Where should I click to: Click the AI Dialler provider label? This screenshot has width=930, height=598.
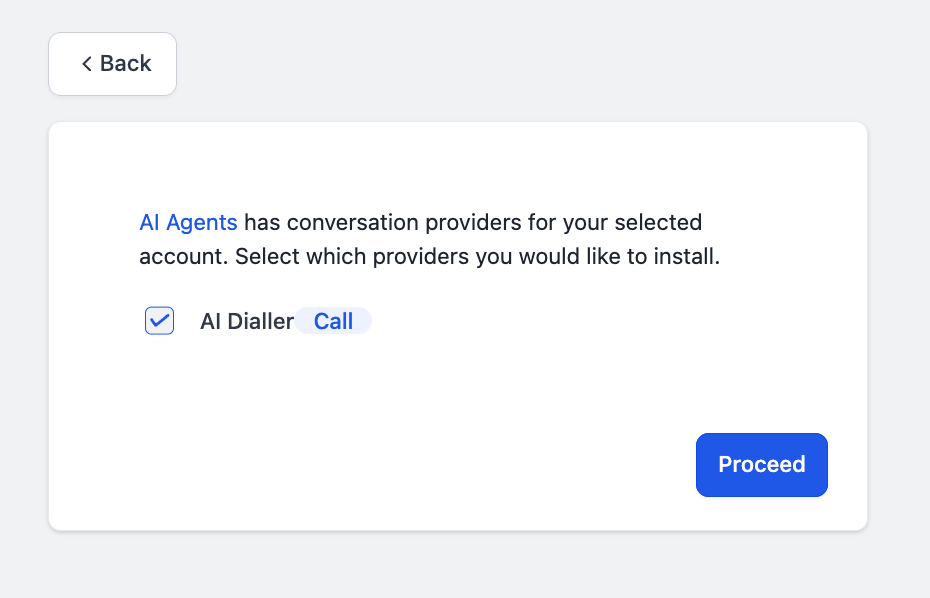coord(245,320)
